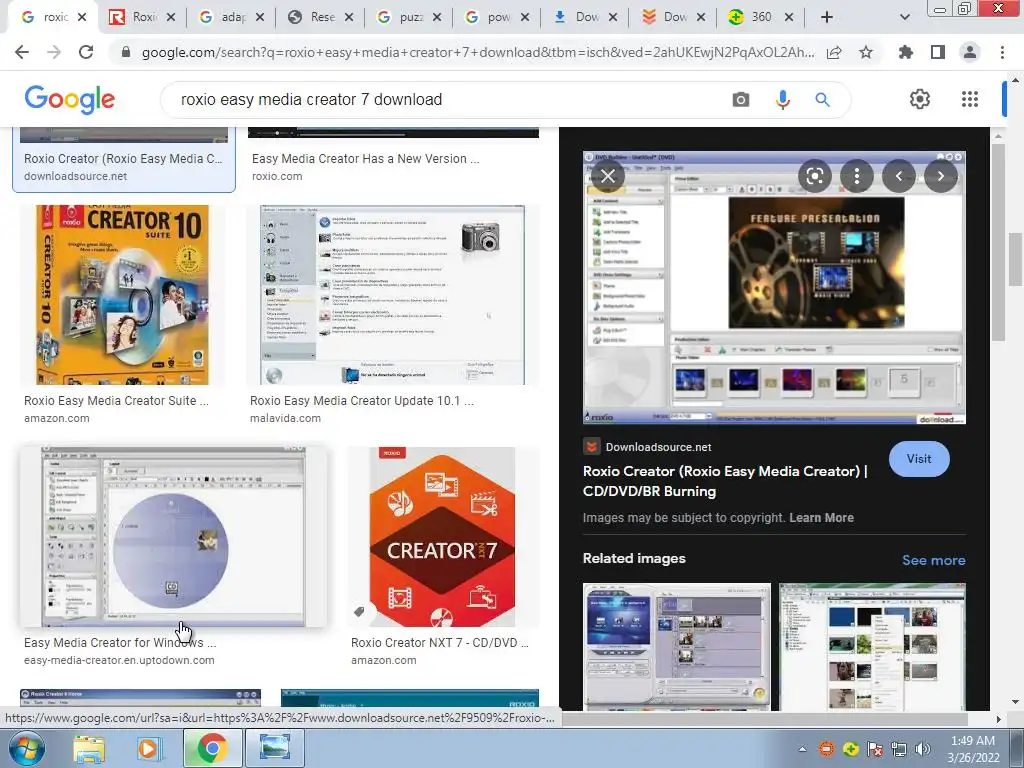
Task: Open the Chrome side panel icon
Action: pos(938,52)
